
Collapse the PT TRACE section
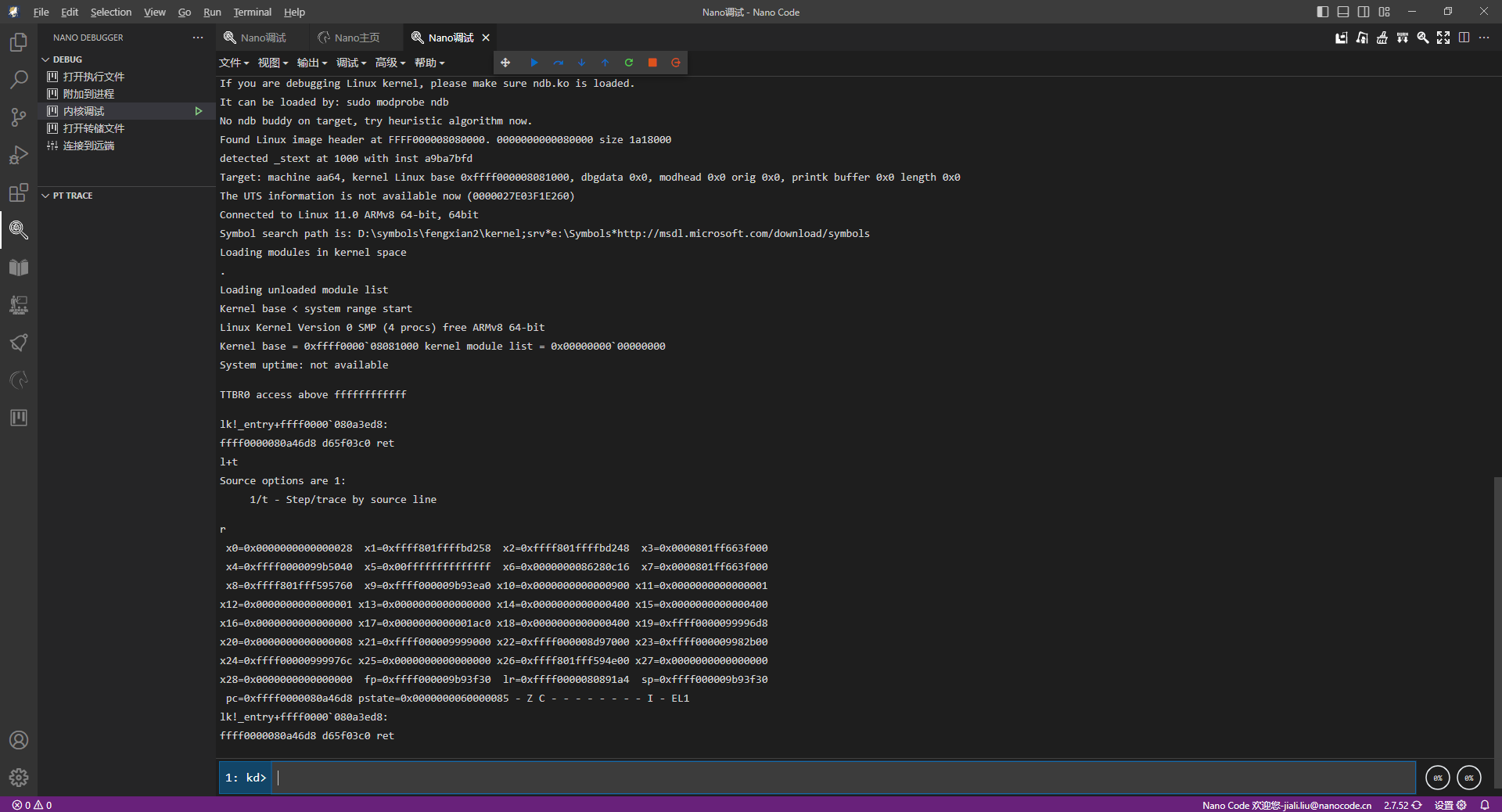(x=125, y=196)
